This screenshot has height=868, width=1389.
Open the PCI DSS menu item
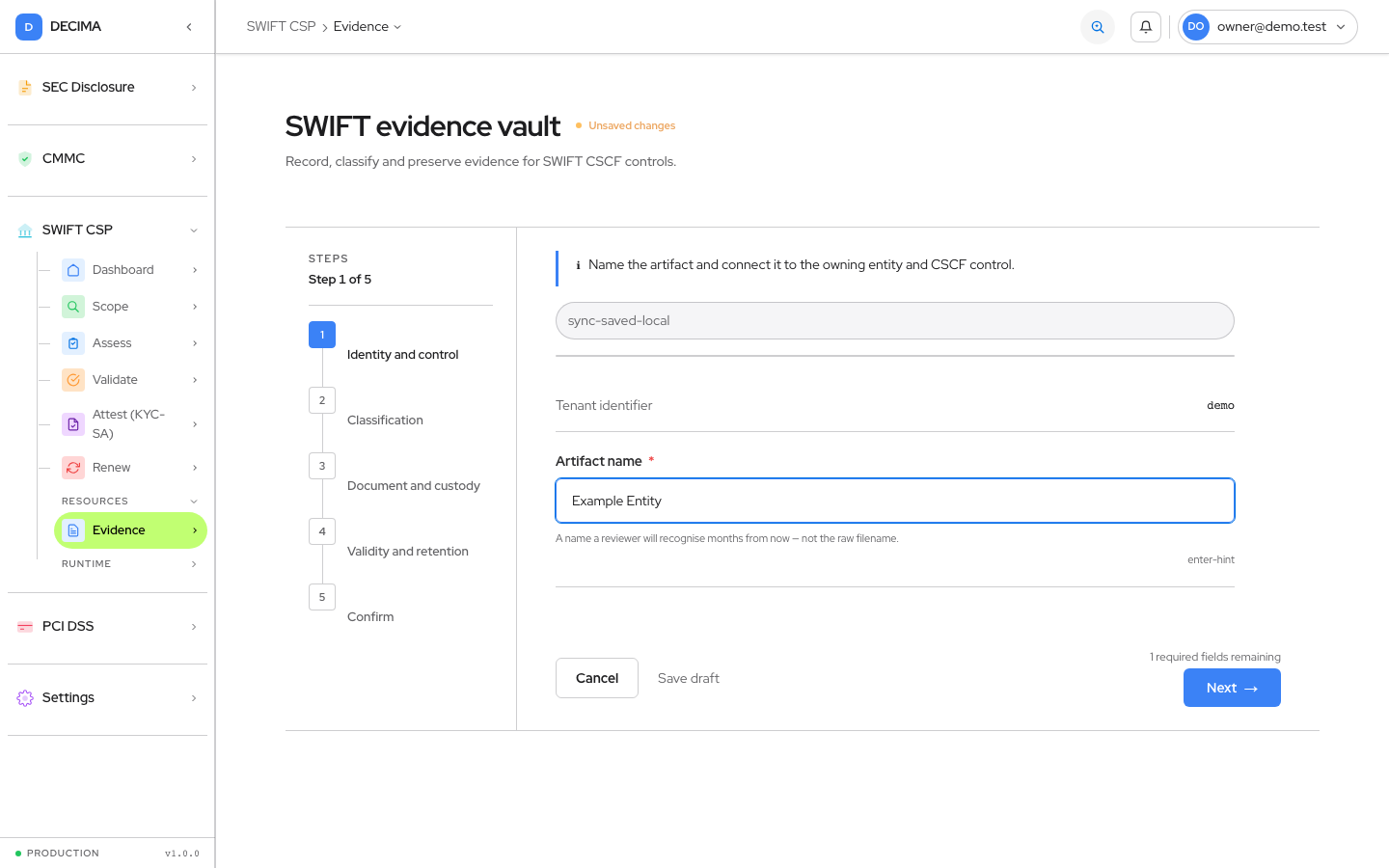(107, 627)
